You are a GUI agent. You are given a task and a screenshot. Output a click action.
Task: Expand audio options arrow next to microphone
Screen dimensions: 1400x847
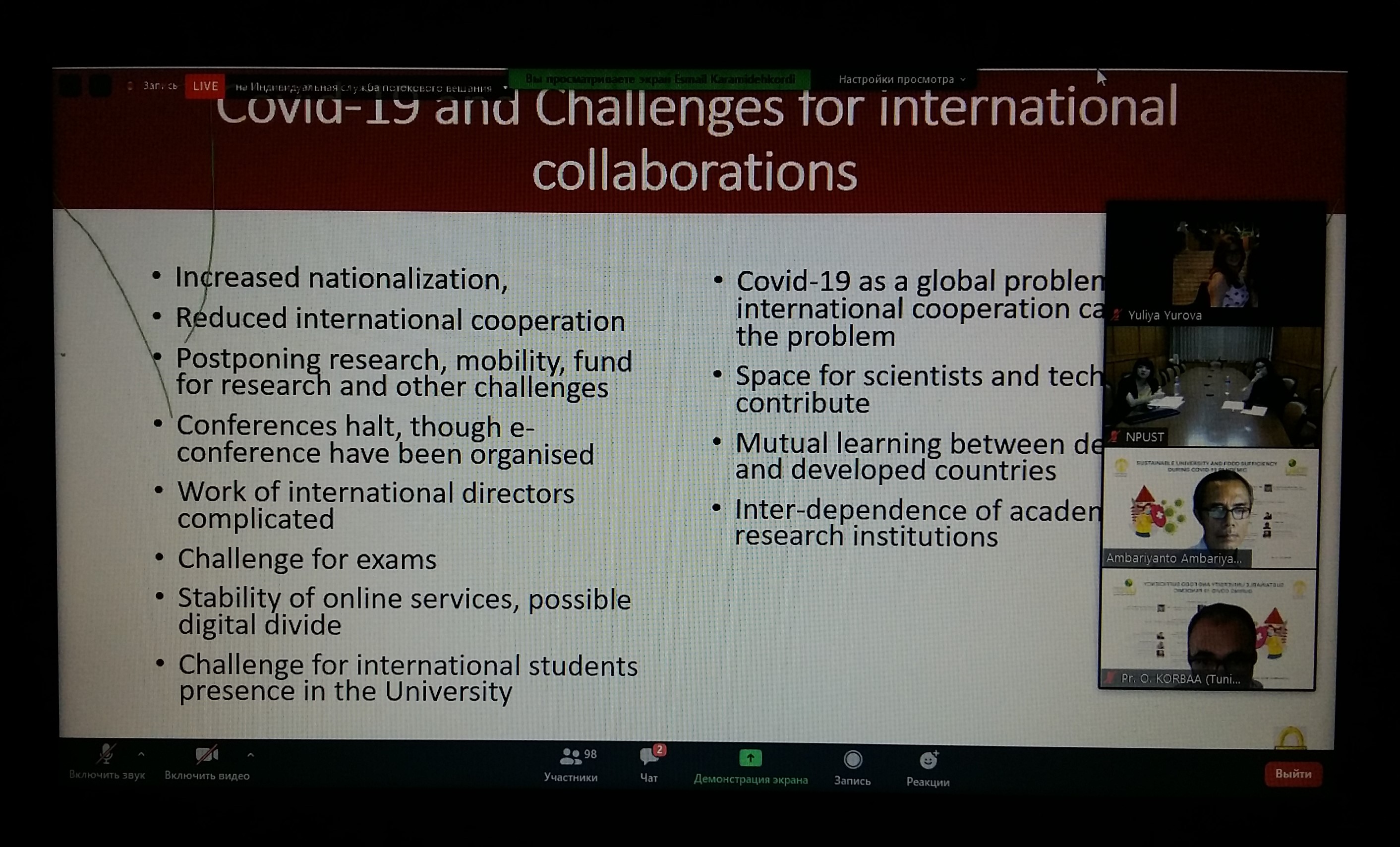[x=141, y=754]
